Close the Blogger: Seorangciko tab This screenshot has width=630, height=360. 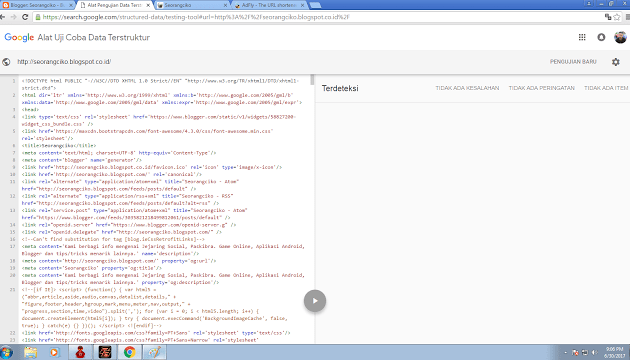71,5
